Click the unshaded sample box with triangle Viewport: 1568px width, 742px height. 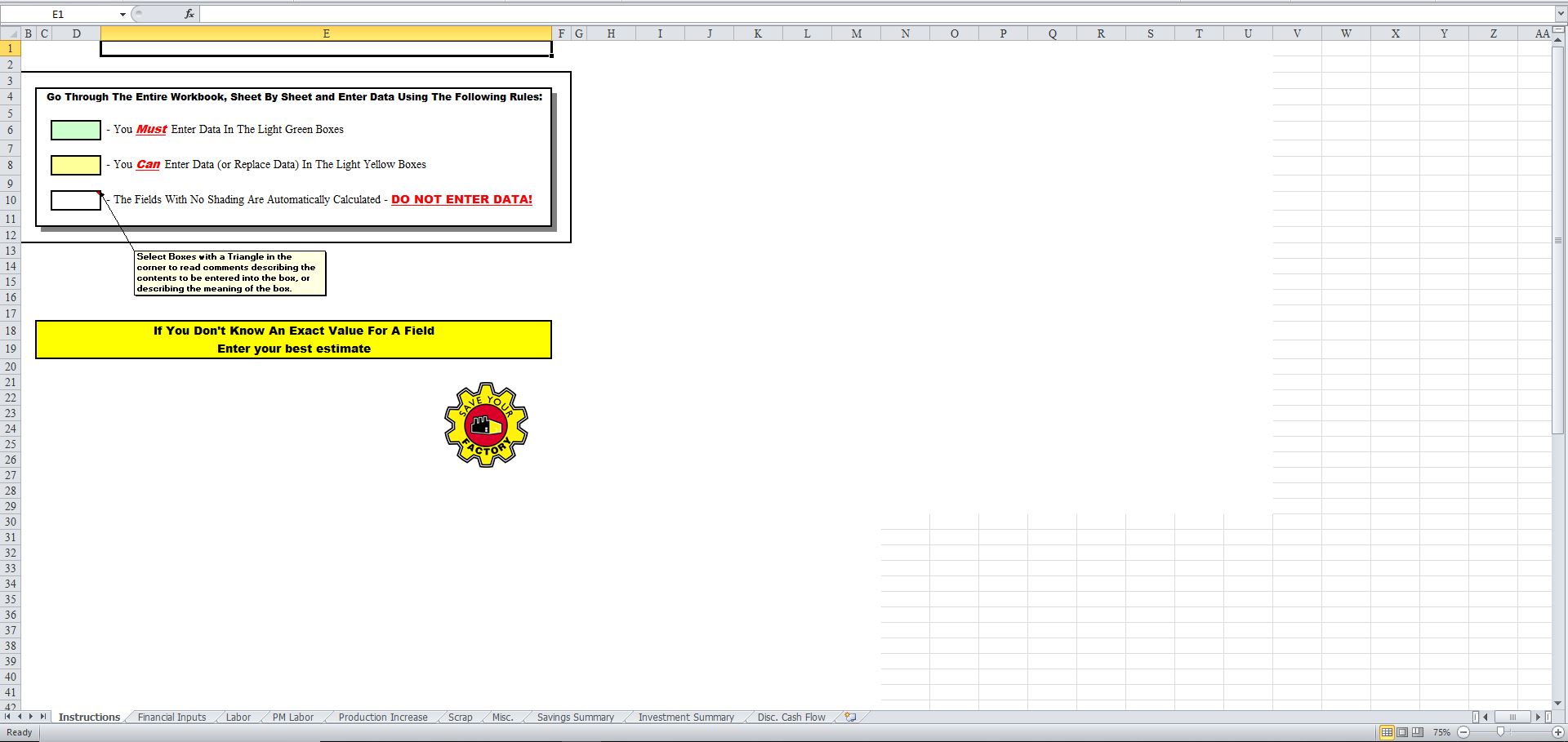tap(76, 200)
